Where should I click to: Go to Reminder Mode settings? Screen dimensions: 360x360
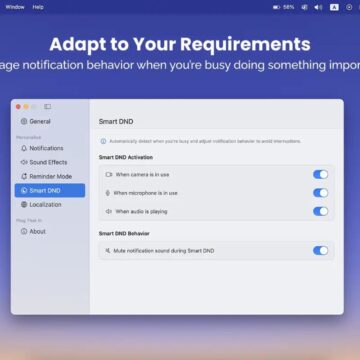pos(50,176)
